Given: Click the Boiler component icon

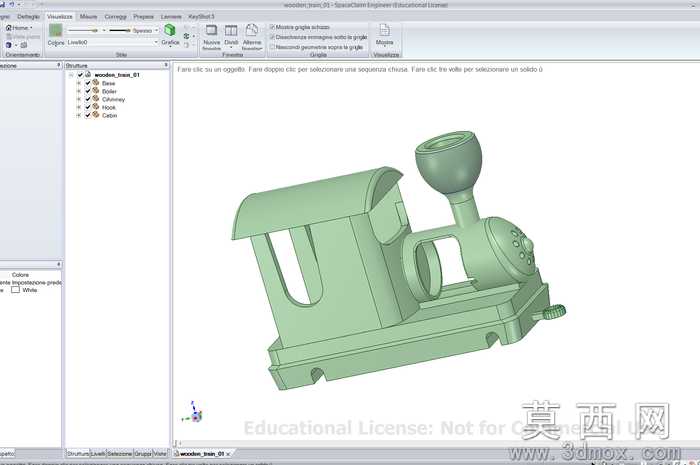Looking at the screenshot, I should coord(96,91).
